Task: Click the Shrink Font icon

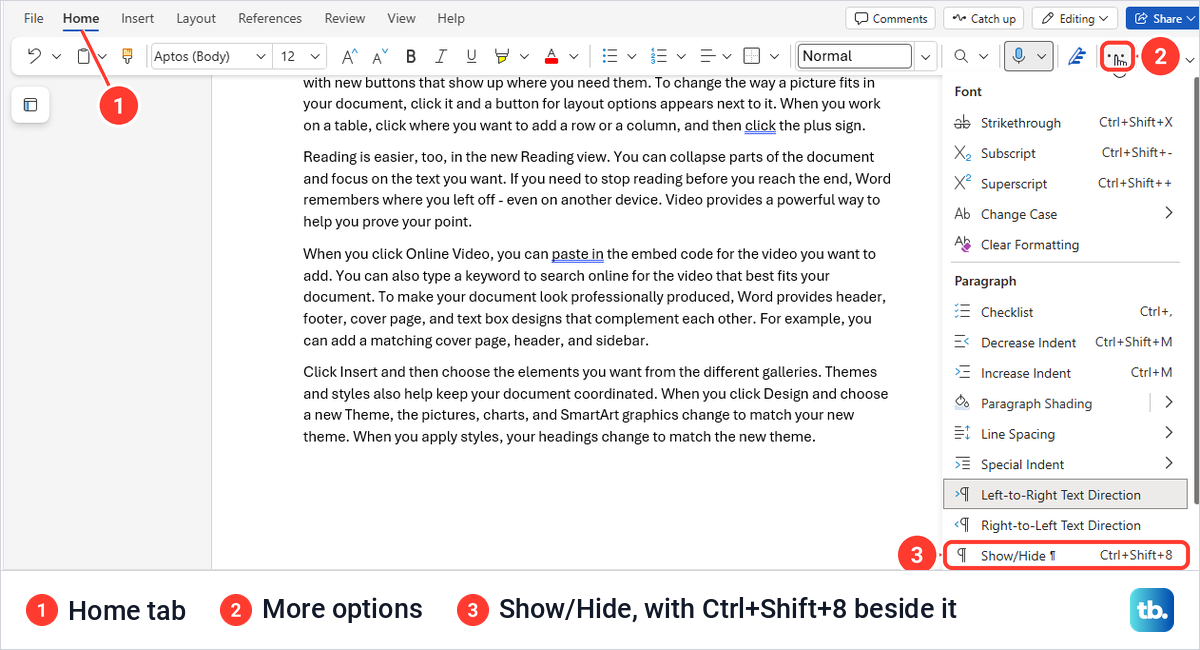Action: click(379, 56)
